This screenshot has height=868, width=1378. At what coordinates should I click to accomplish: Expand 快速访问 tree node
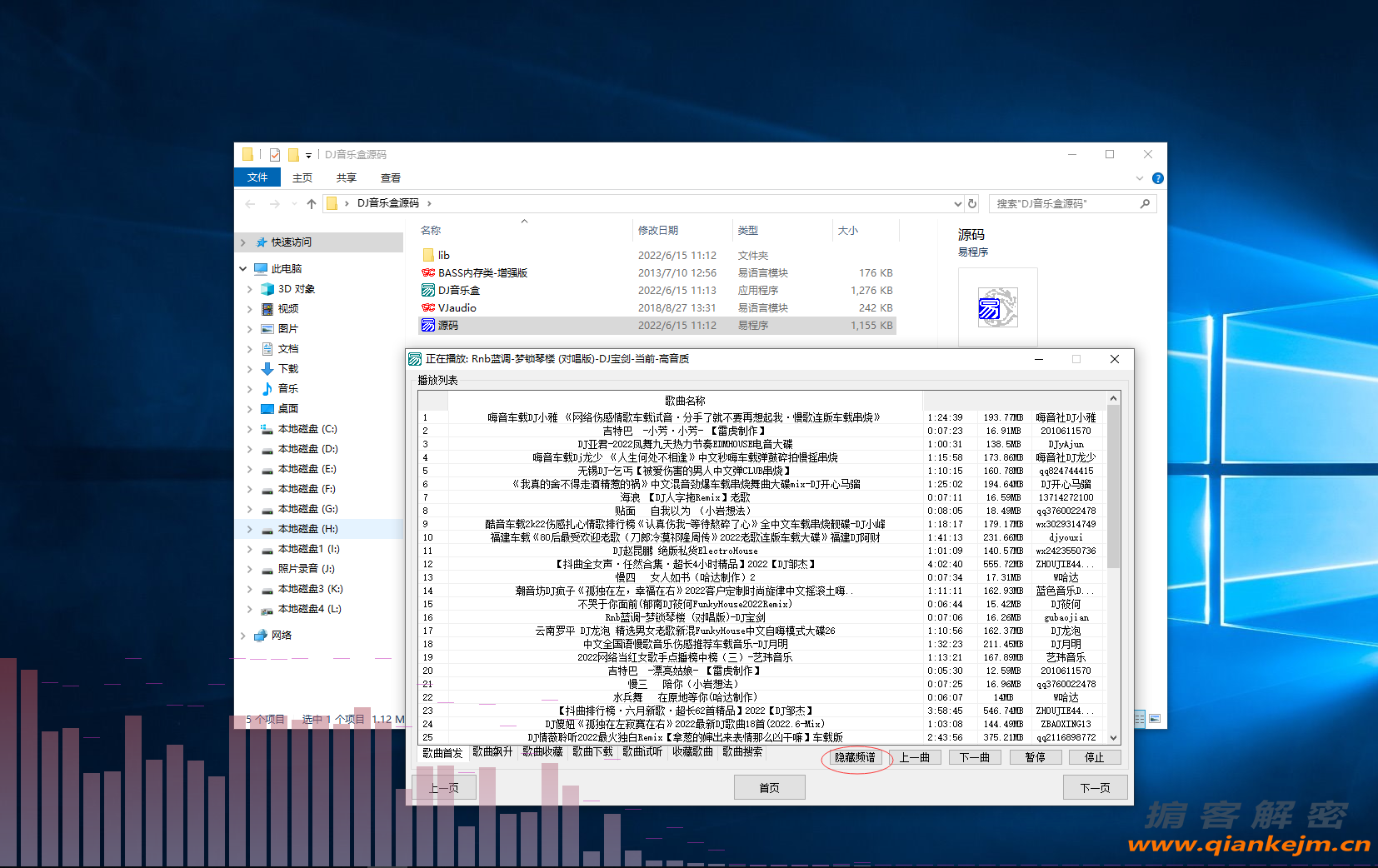[243, 242]
